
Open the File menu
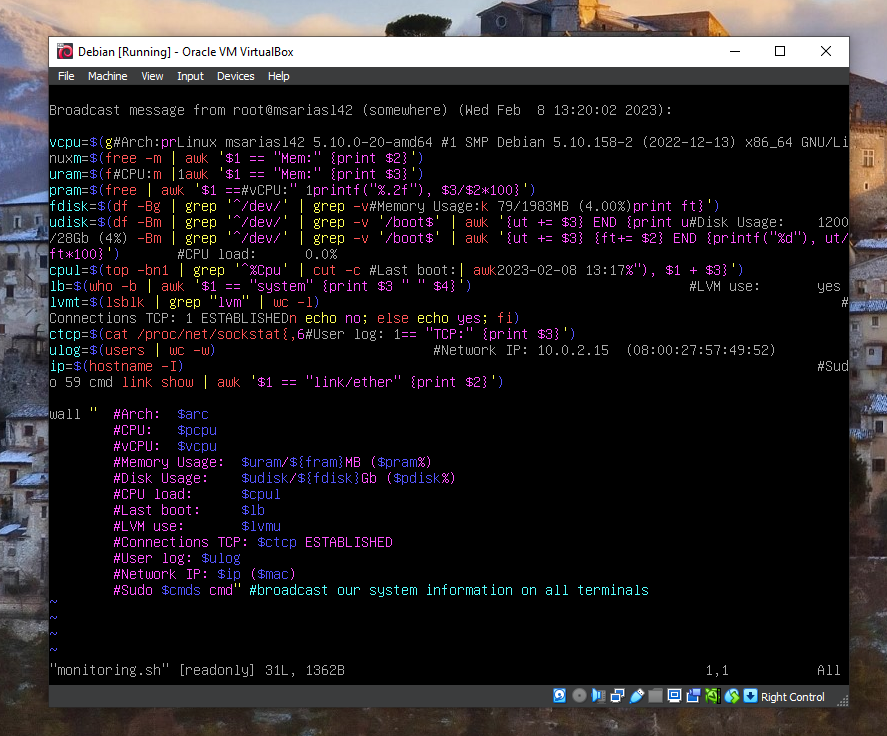tap(66, 76)
